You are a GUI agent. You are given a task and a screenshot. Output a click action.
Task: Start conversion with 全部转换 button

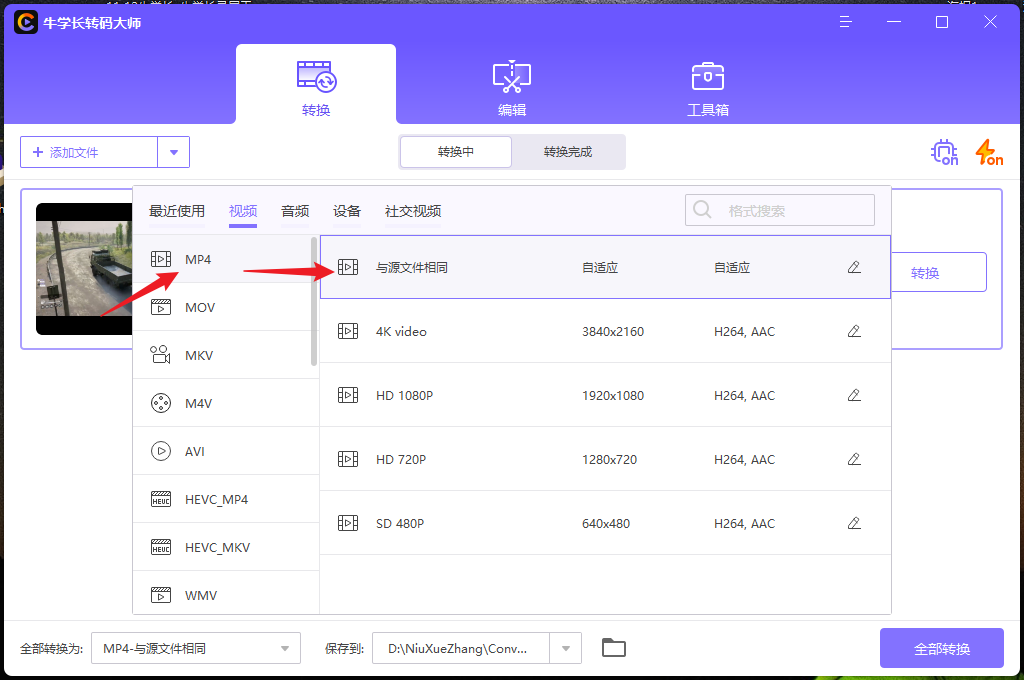pos(941,647)
